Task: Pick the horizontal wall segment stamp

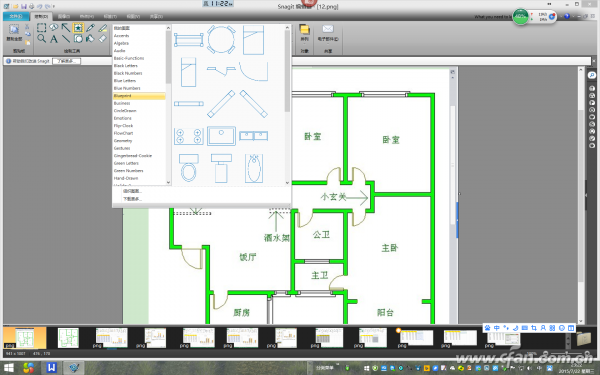Action: (x=189, y=104)
